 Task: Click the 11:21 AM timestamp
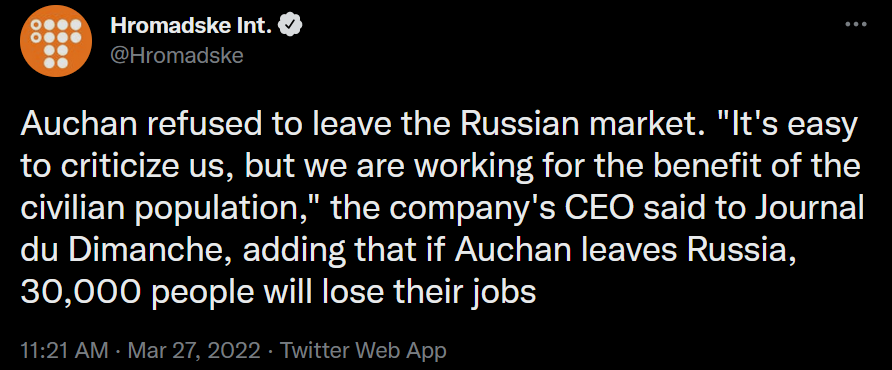click(x=64, y=350)
